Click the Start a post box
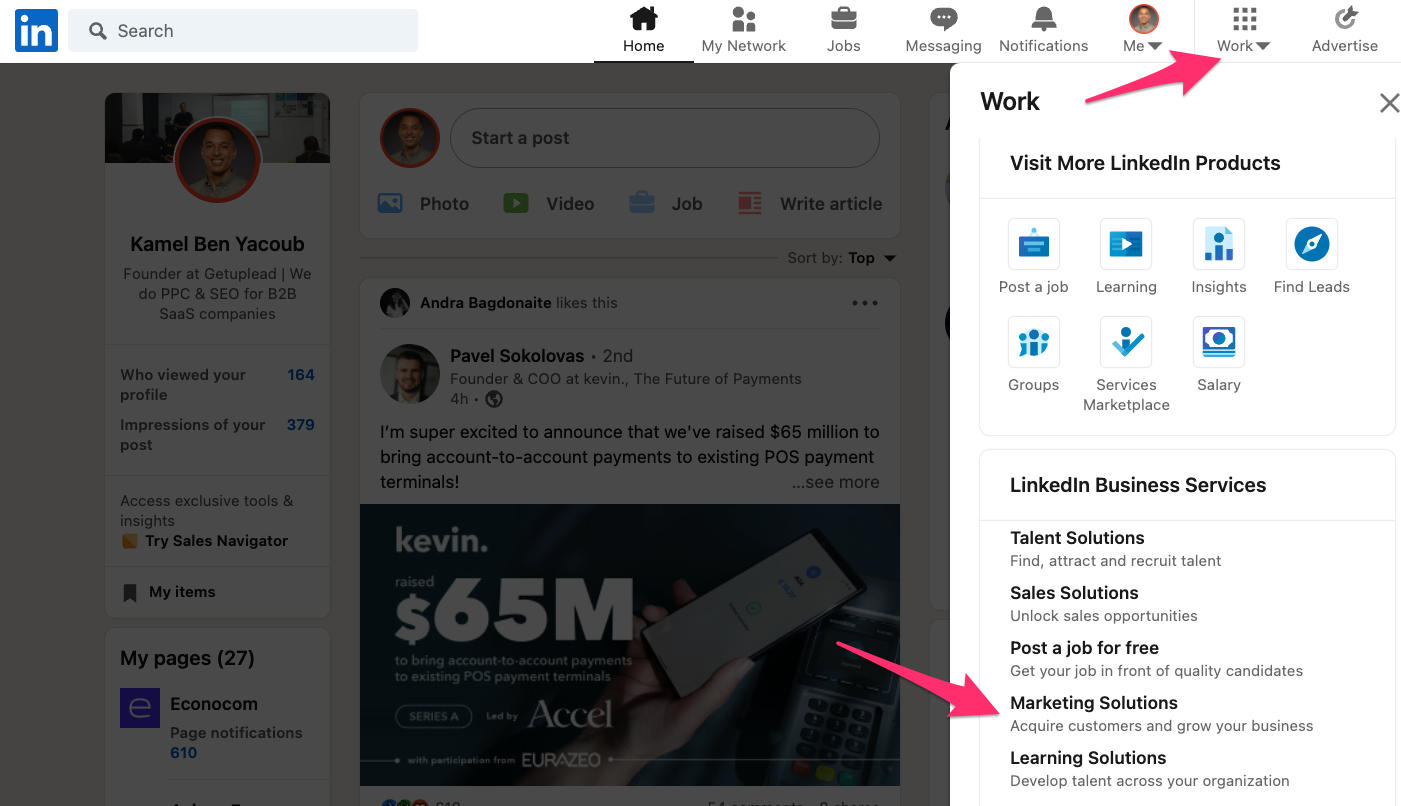 point(665,138)
